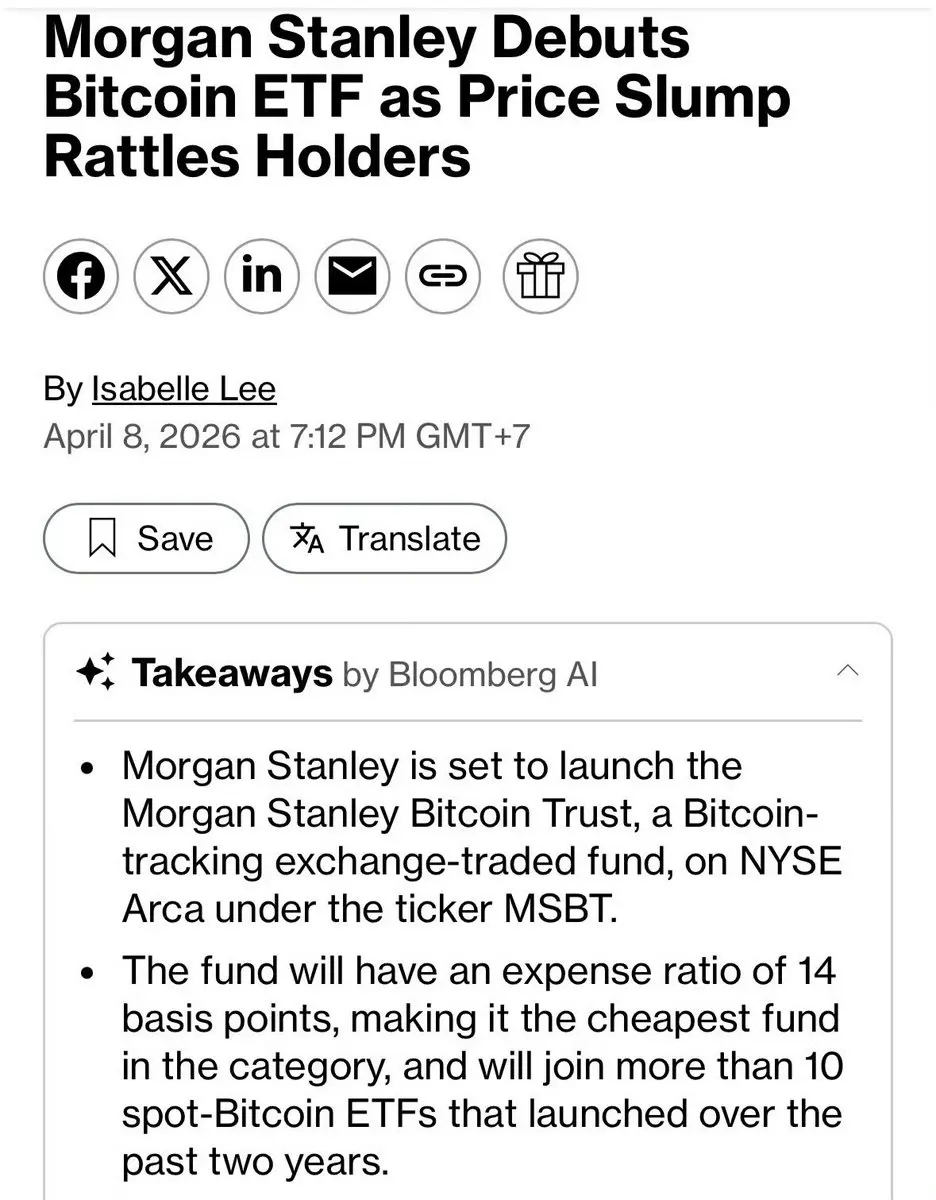Click the bookmark icon in Save
This screenshot has height=1200, width=936.
tap(103, 539)
